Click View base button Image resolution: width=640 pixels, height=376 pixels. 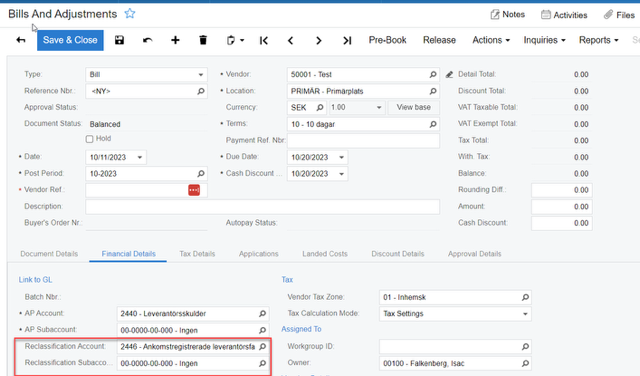point(413,107)
